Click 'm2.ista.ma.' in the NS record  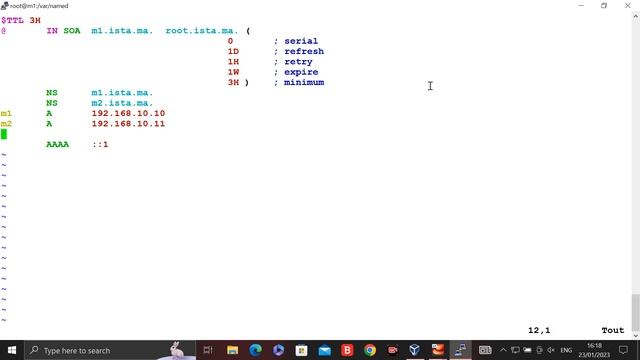122,103
